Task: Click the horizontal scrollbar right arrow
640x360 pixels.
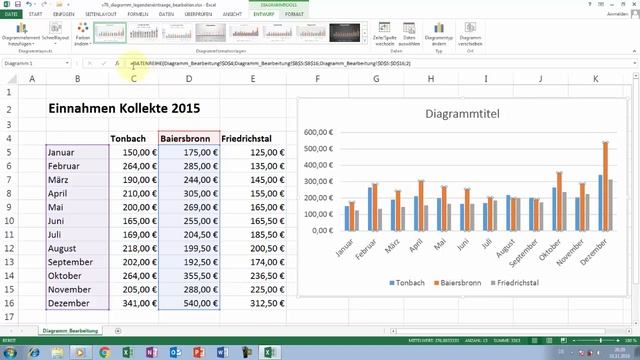Action: 629,331
